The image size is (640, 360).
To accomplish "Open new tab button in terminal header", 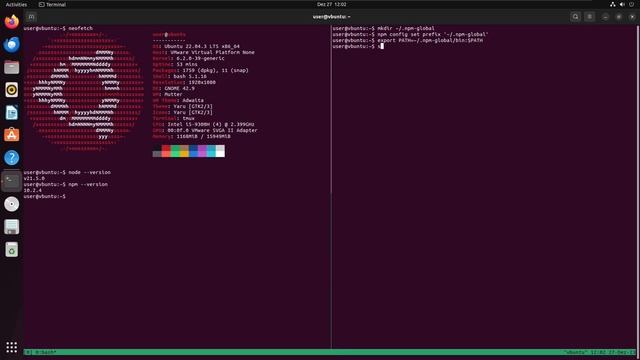I will (31, 17).
